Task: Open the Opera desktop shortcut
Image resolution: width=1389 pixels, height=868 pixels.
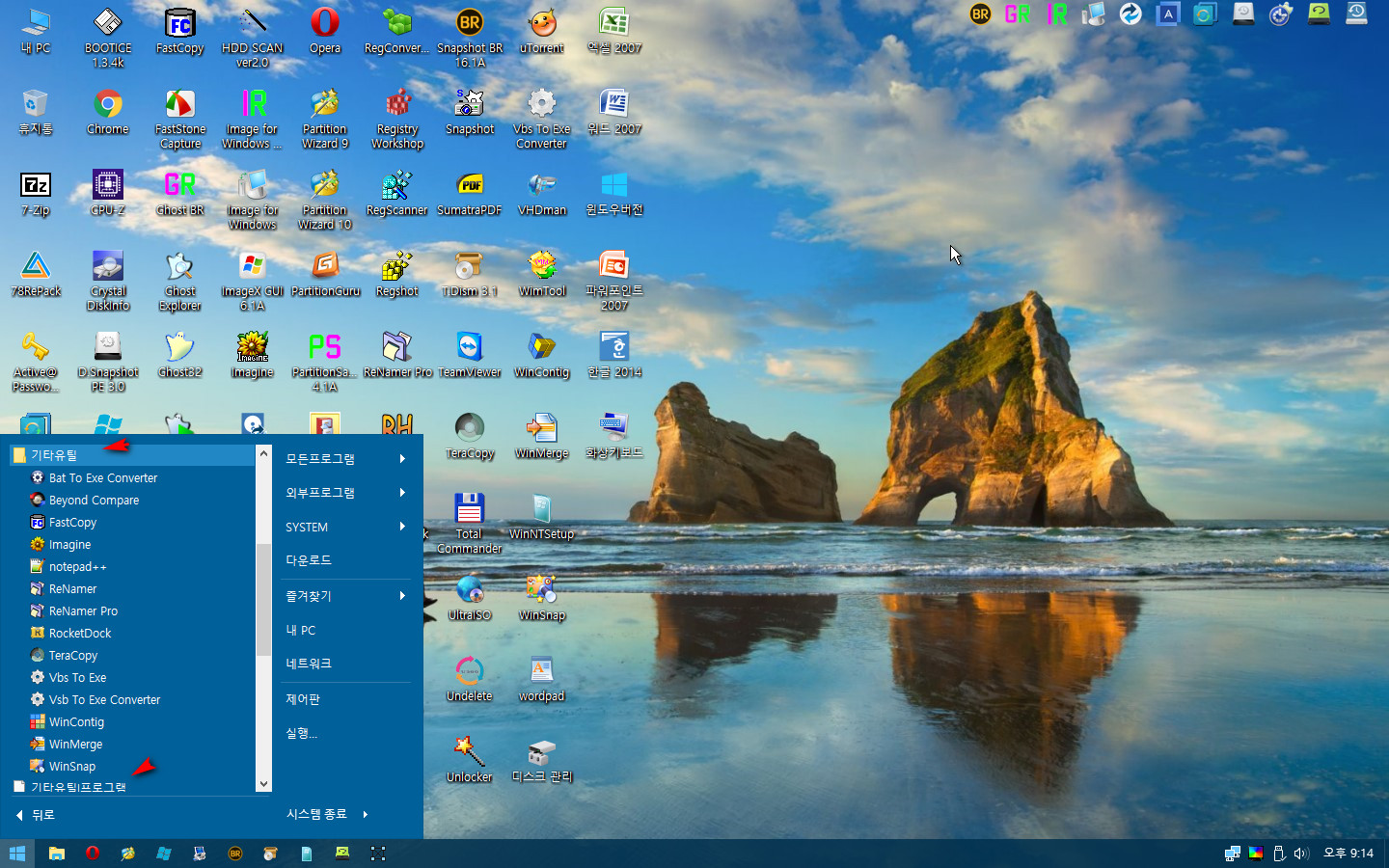Action: click(325, 31)
